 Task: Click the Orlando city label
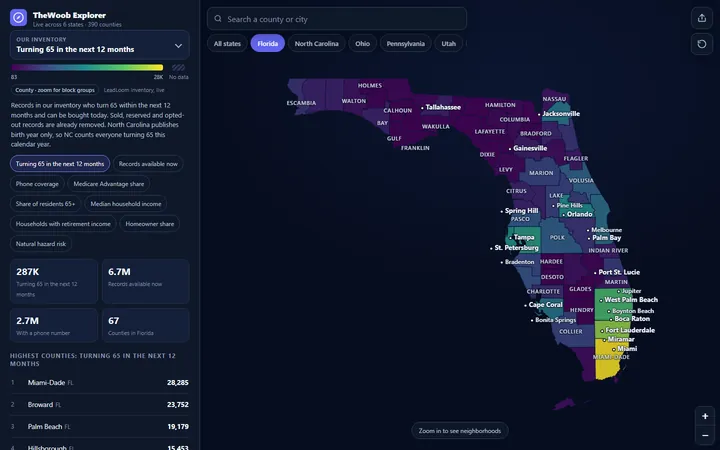[x=579, y=214]
